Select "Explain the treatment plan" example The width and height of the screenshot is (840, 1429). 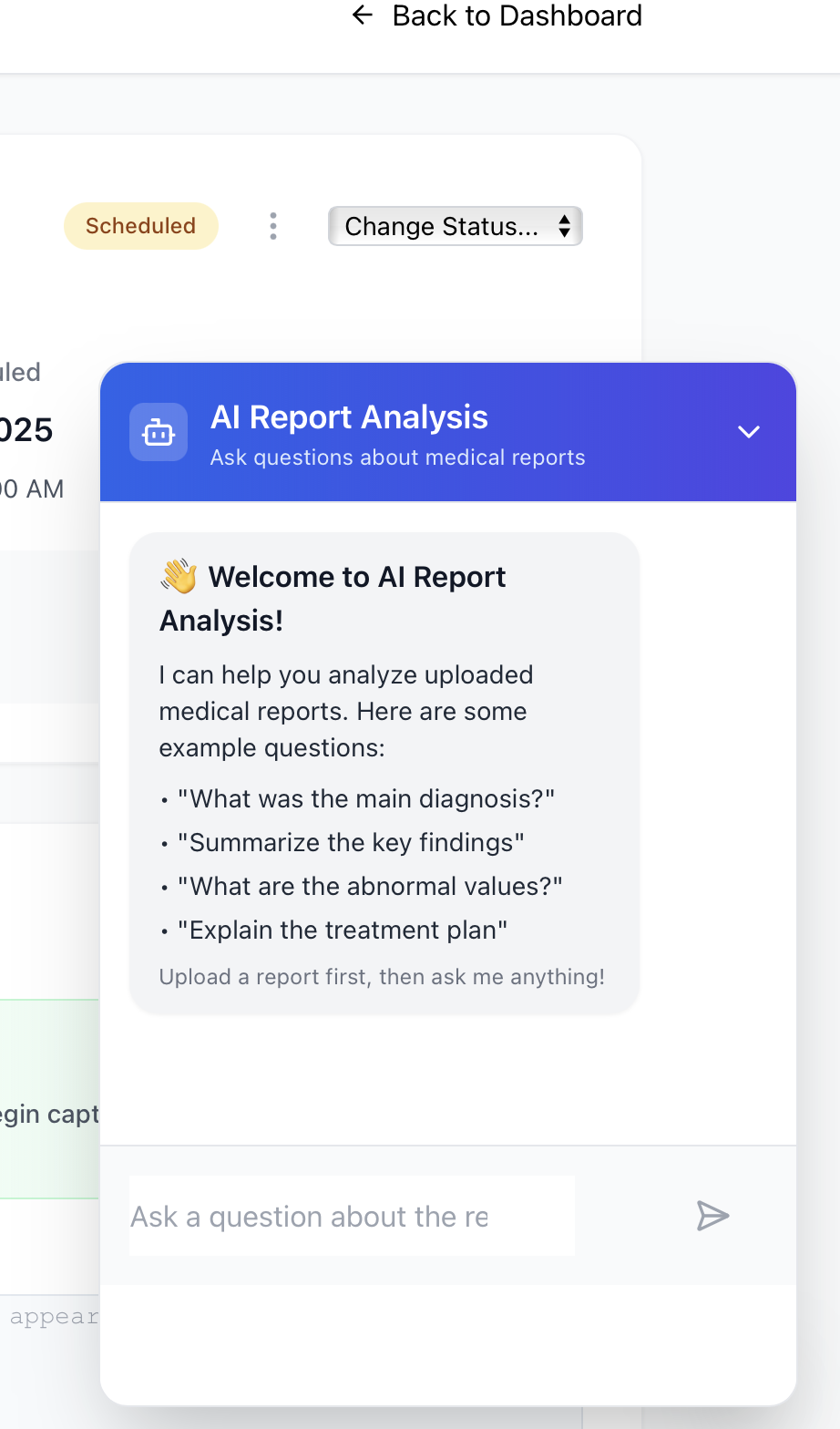pos(342,930)
